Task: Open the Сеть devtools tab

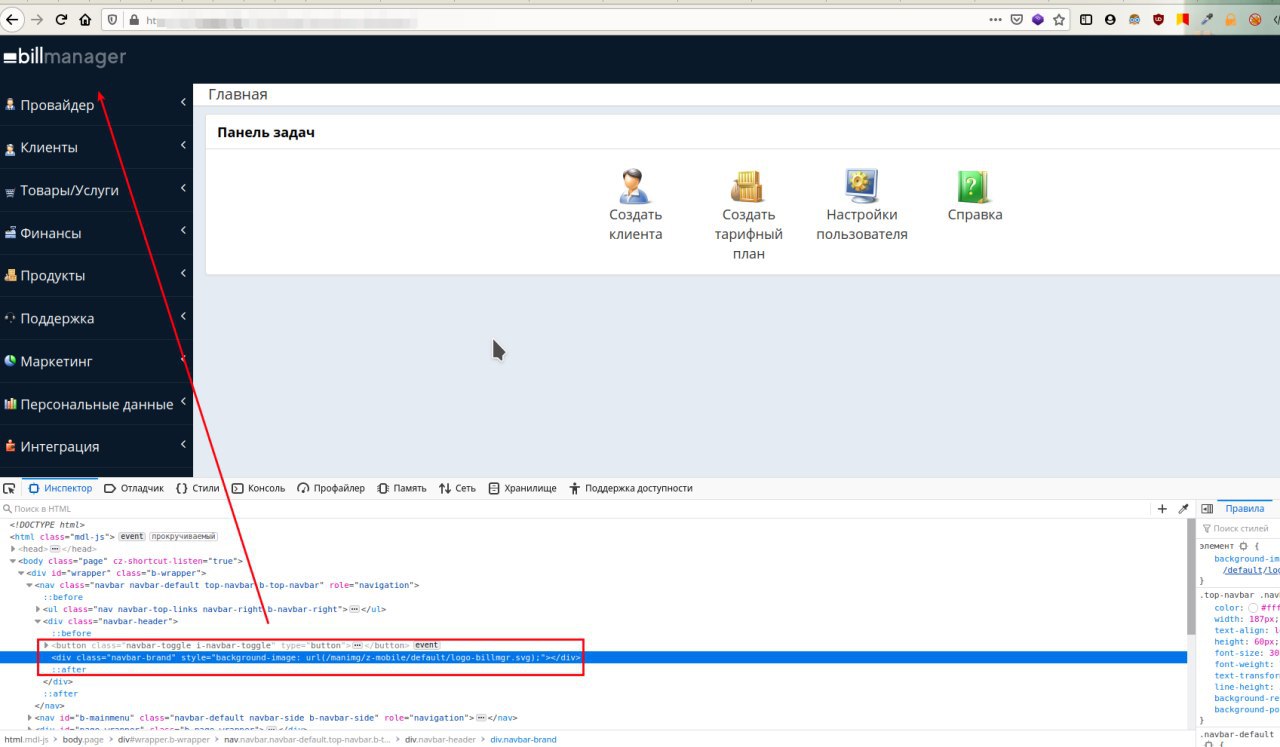Action: [457, 488]
